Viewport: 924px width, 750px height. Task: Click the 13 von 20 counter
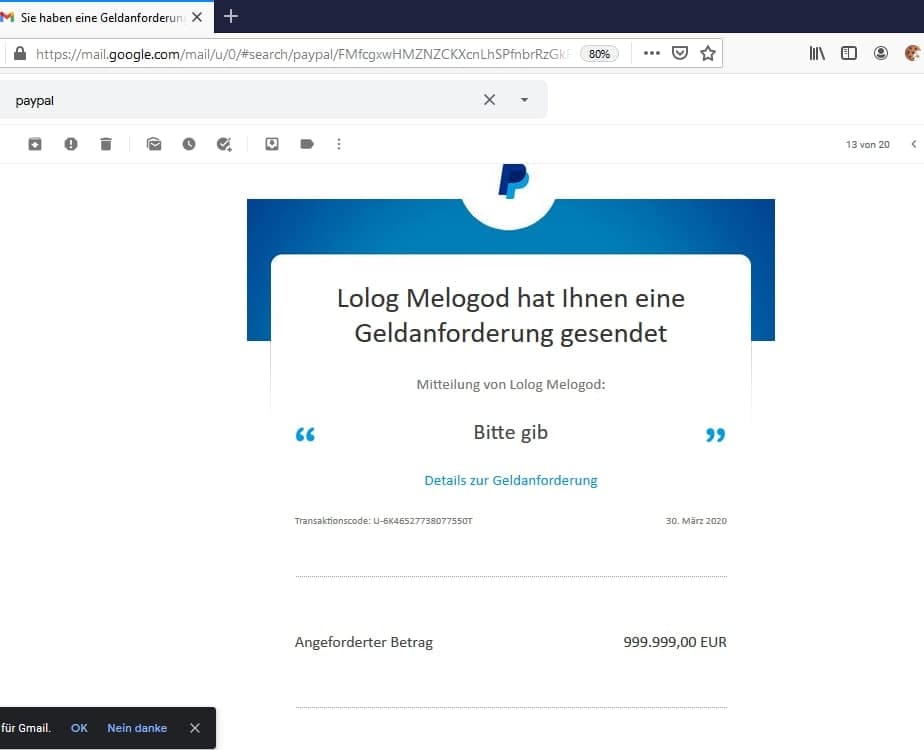(867, 144)
